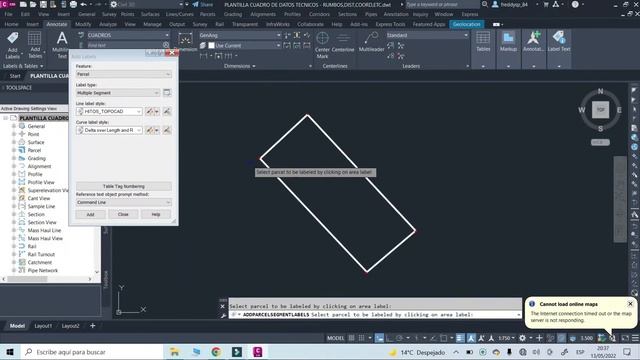Image resolution: width=640 pixels, height=360 pixels.
Task: Open the Markup ribbon panel
Action: (x=508, y=49)
